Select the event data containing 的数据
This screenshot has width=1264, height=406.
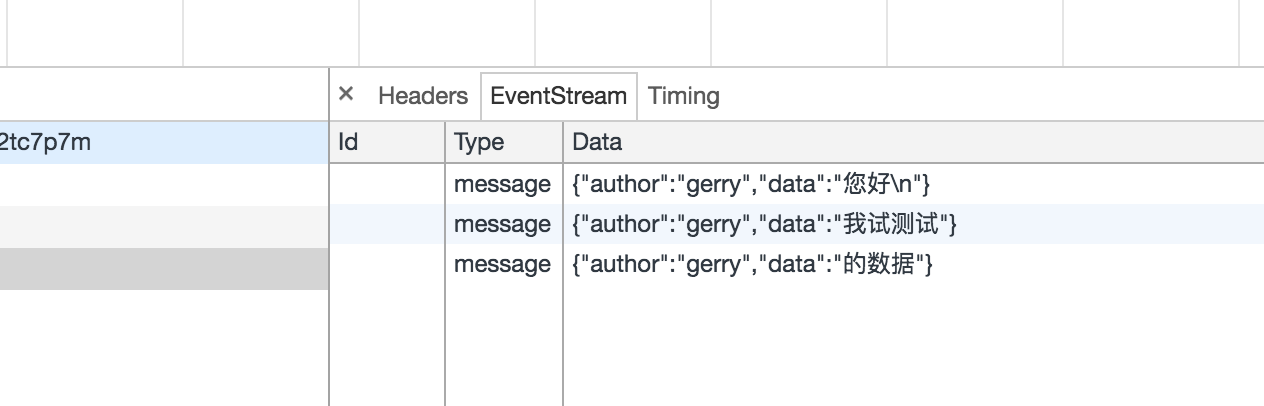[x=752, y=264]
